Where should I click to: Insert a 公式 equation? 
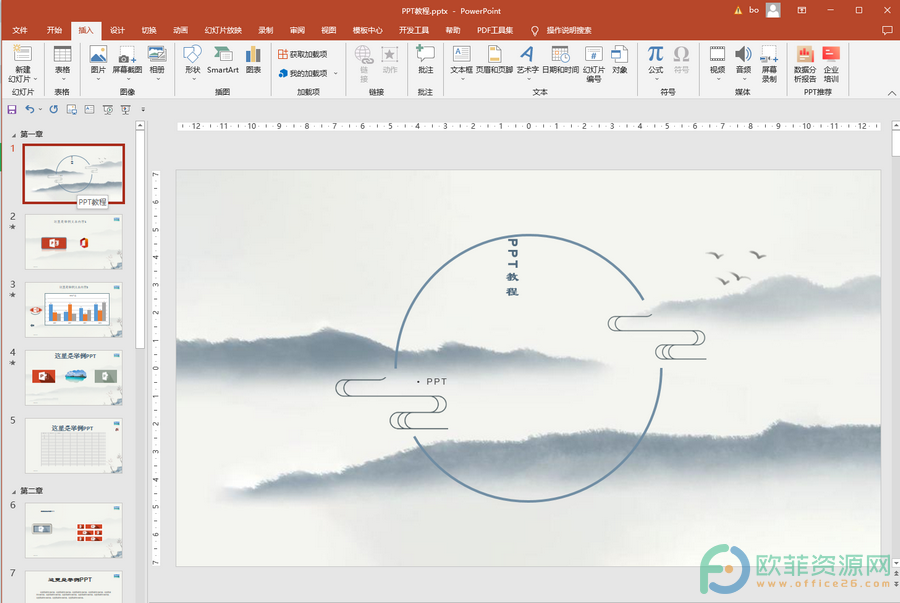click(x=655, y=64)
